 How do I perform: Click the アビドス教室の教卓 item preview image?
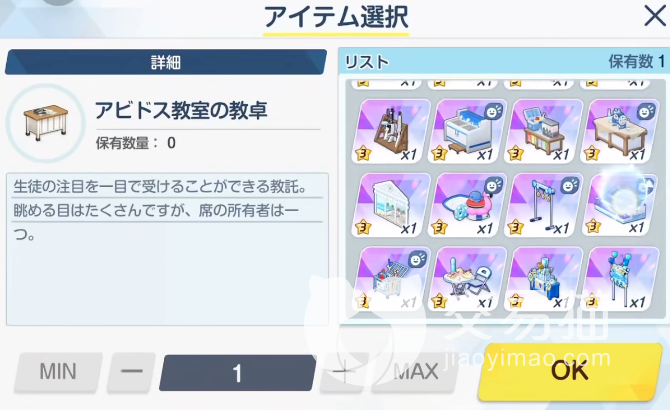46,123
